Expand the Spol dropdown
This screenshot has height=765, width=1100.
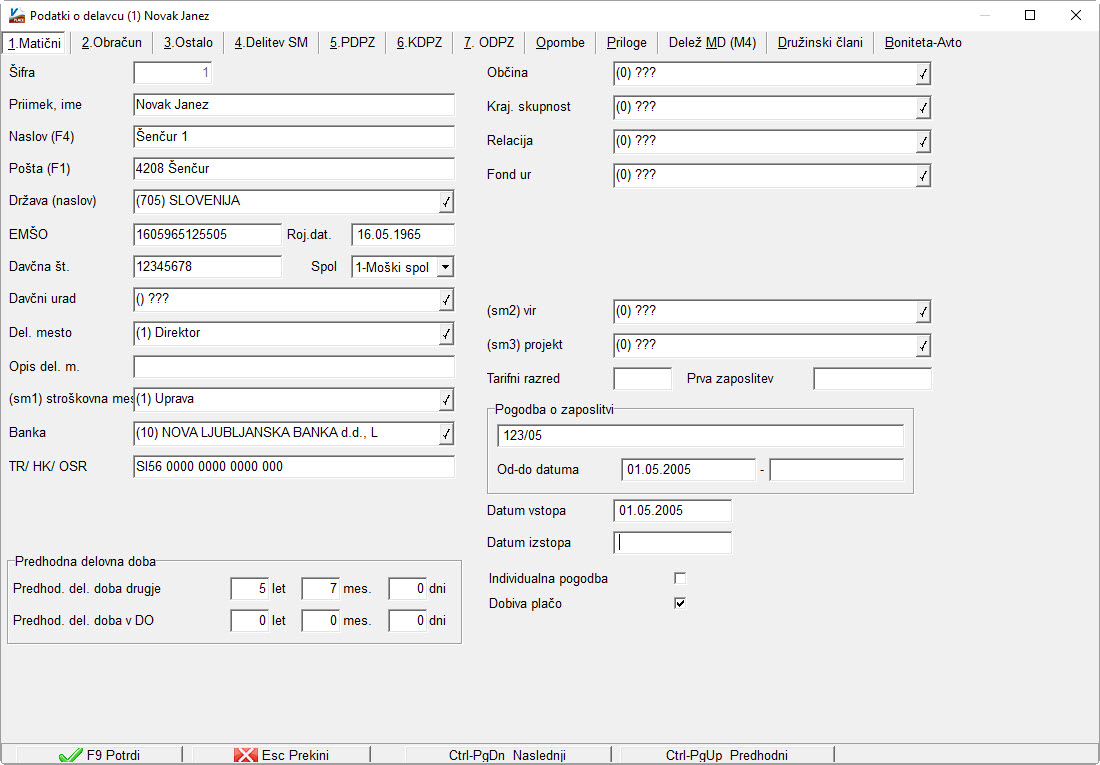(445, 267)
